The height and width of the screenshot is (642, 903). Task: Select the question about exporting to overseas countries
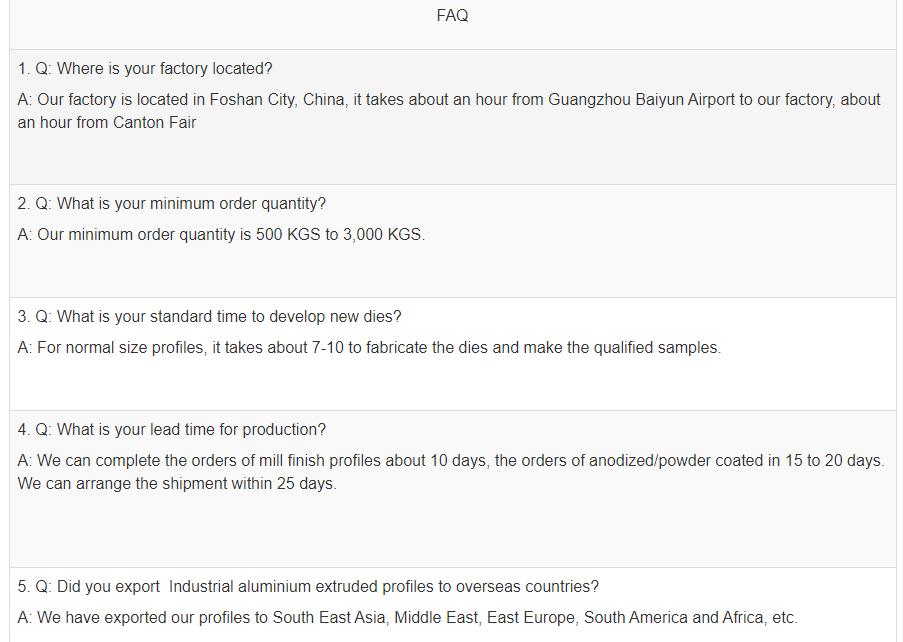tap(309, 587)
